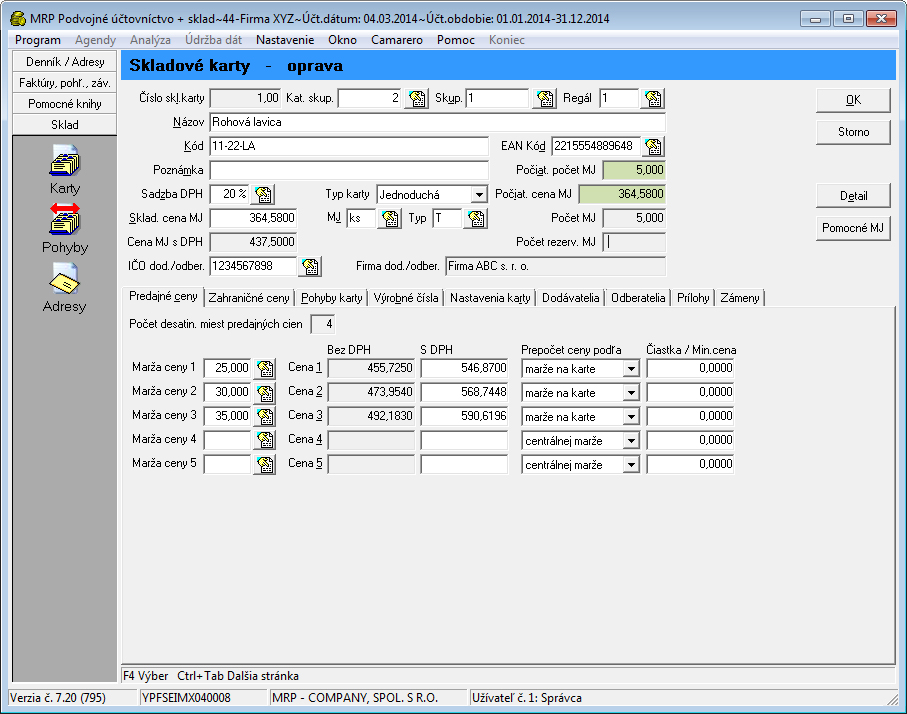This screenshot has height=714, width=907.
Task: Open the Pomoc menu
Action: [456, 40]
